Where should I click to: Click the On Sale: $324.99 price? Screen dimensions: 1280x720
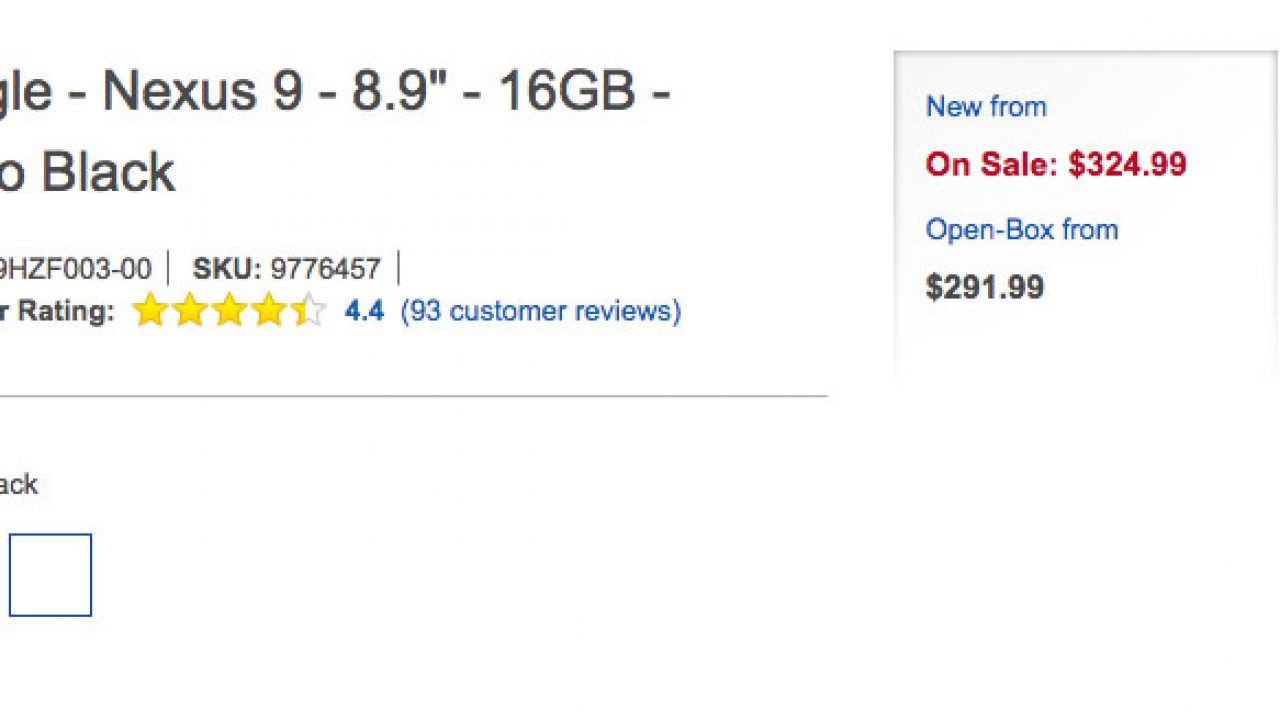[x=1056, y=164]
